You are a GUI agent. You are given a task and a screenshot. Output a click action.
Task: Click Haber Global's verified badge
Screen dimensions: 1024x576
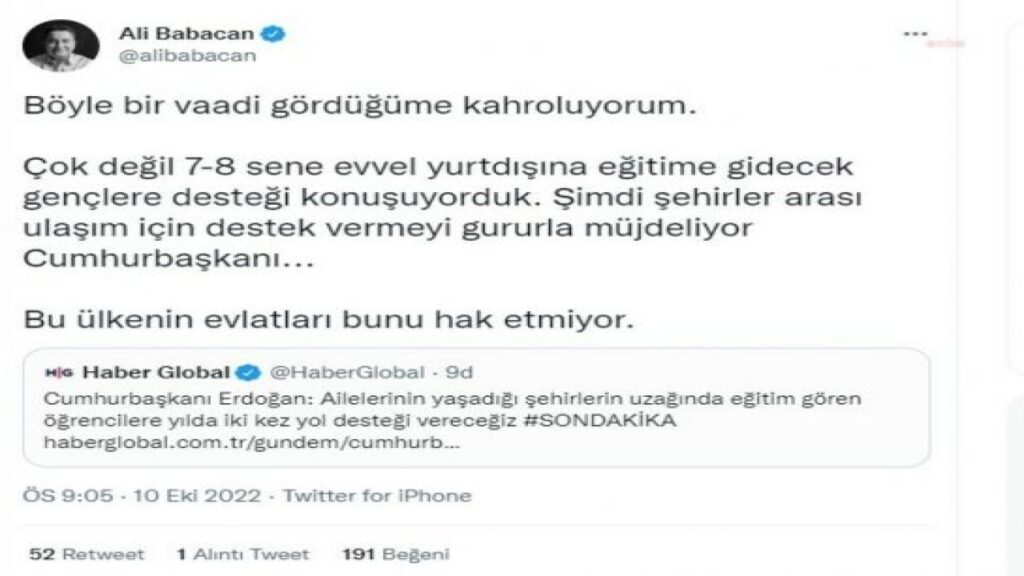click(x=248, y=373)
